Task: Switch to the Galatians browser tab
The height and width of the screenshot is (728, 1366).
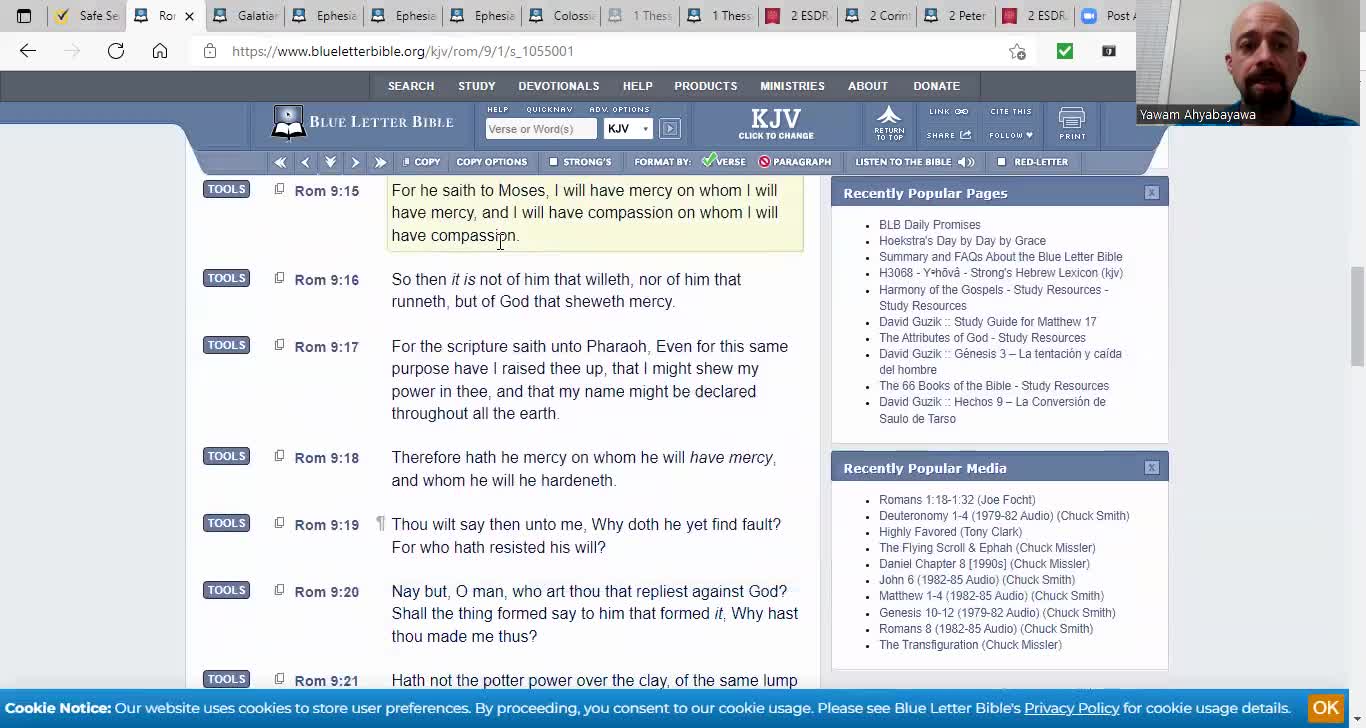Action: click(244, 16)
